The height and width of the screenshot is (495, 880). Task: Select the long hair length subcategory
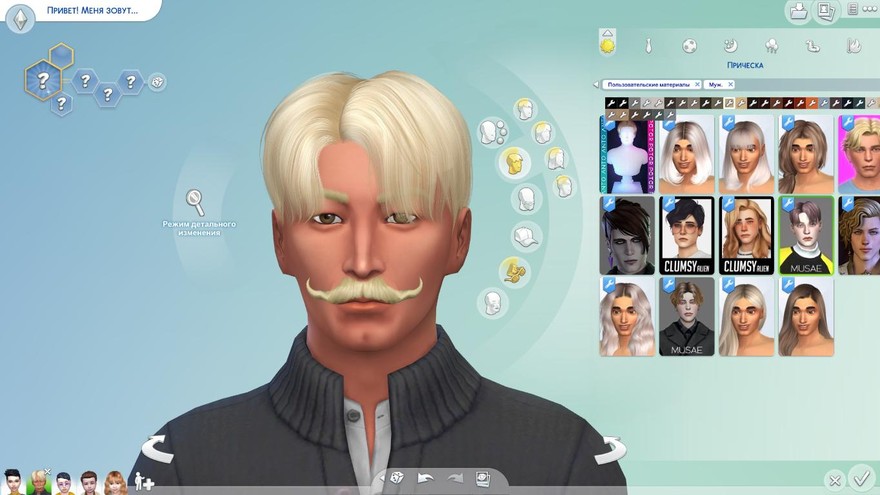(555, 159)
